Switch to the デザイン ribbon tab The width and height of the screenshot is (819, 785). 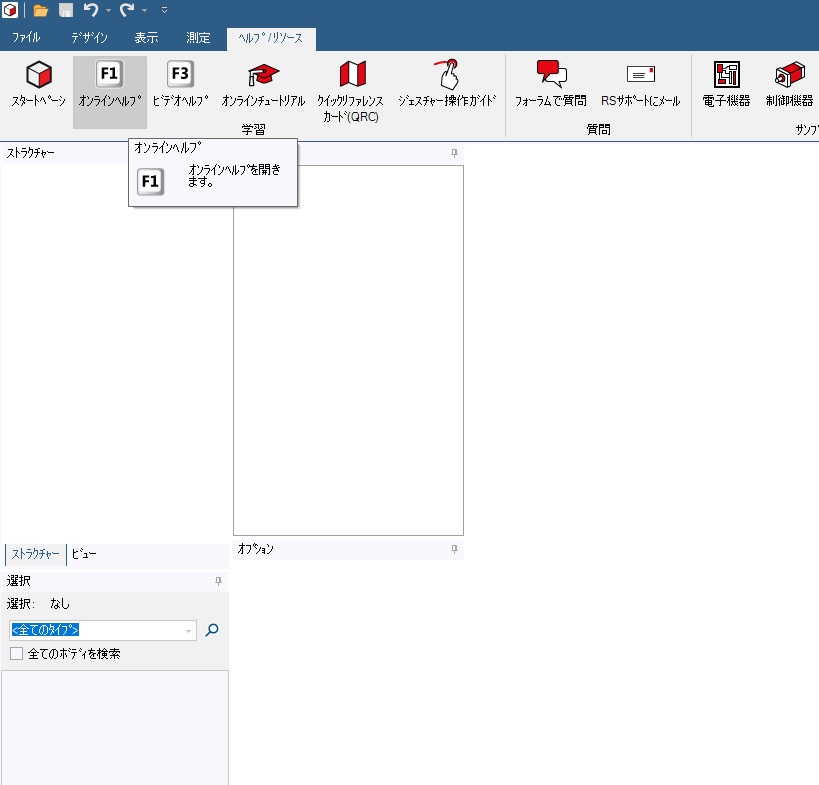89,38
